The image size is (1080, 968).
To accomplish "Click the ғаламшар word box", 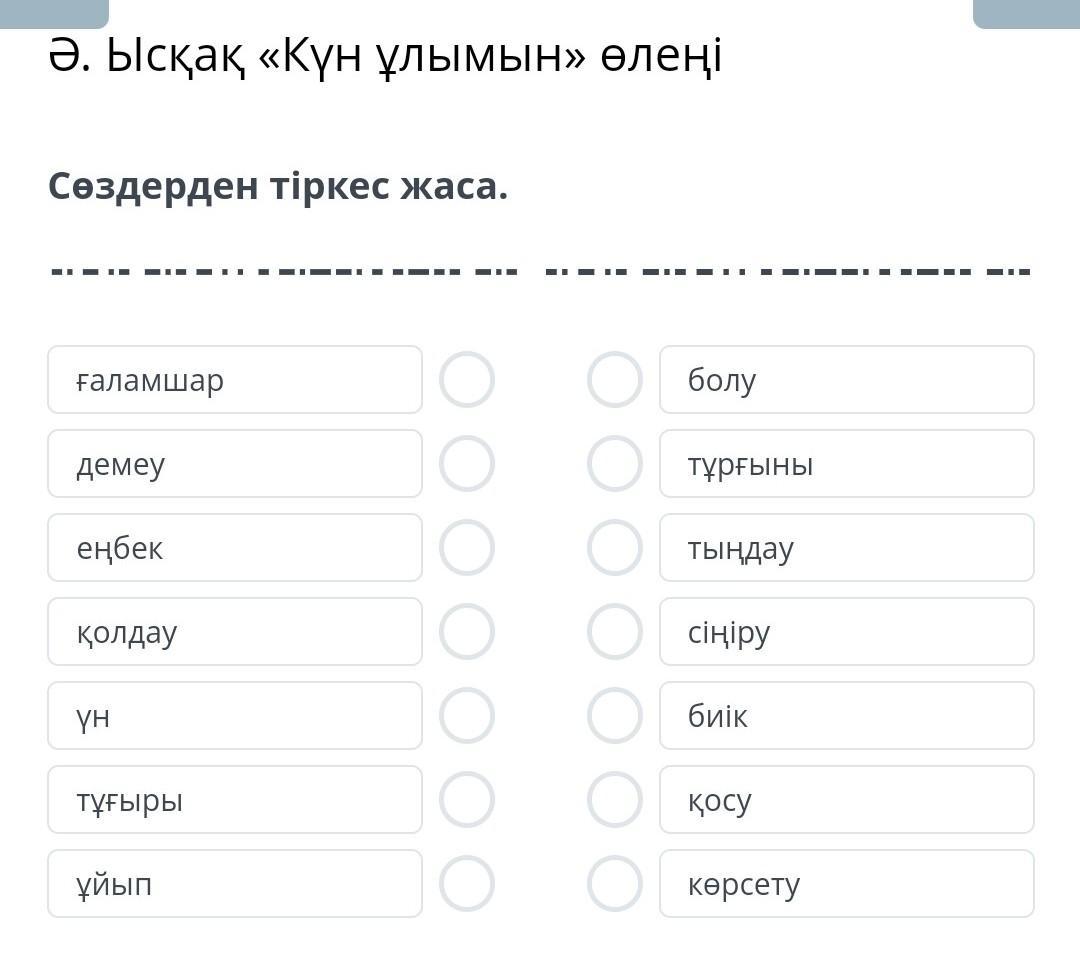I will [235, 380].
